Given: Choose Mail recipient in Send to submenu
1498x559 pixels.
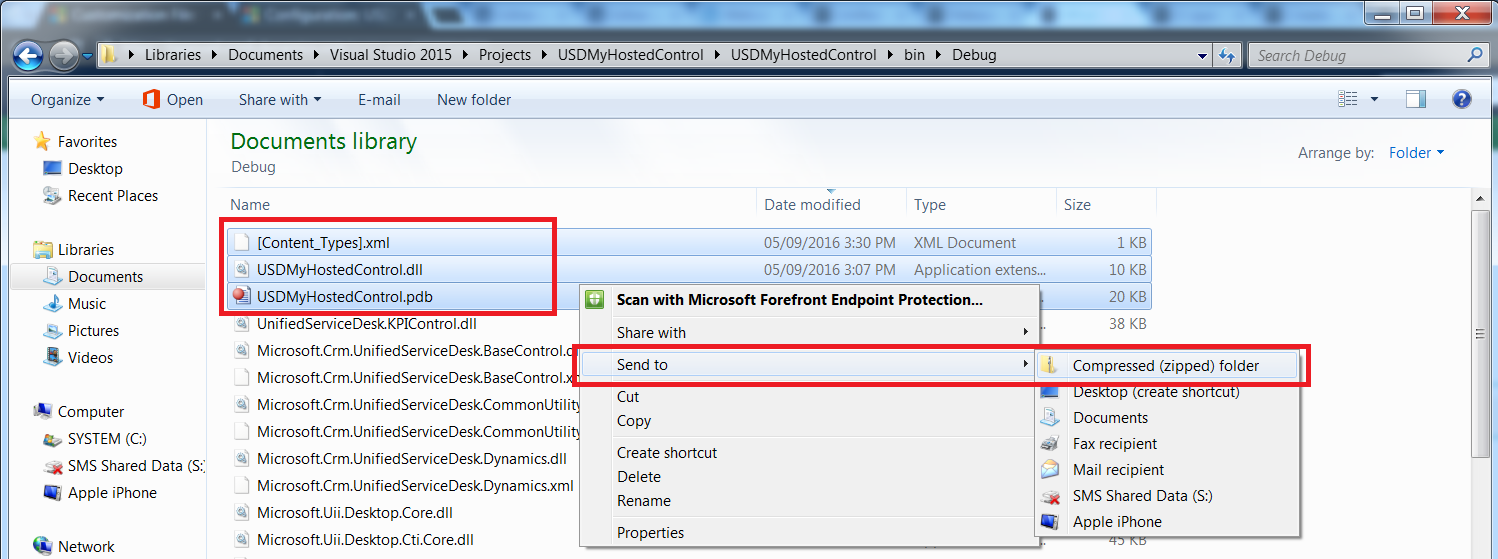Looking at the screenshot, I should coord(1118,470).
